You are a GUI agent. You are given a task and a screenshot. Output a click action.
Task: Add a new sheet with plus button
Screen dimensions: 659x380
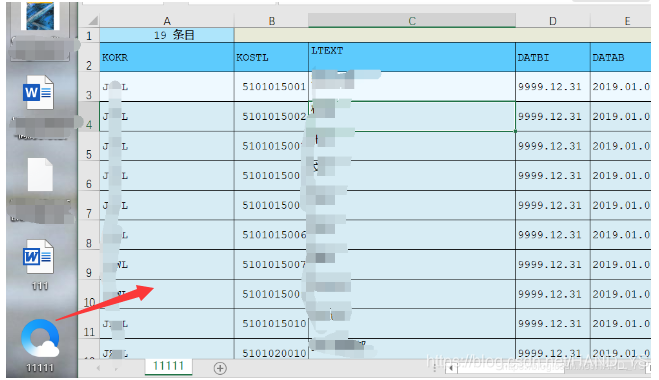[220, 368]
